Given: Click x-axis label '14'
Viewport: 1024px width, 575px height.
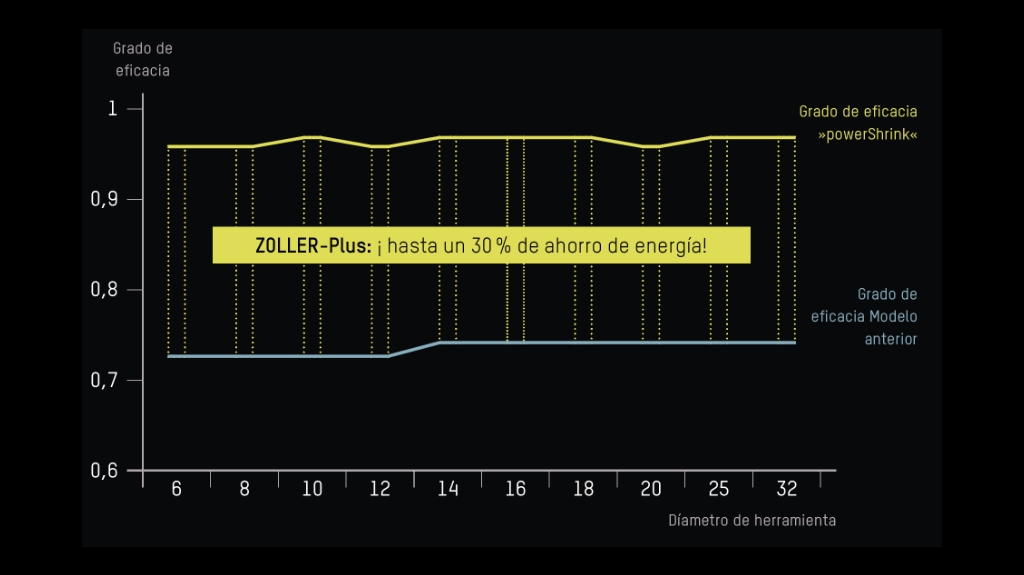Looking at the screenshot, I should tap(448, 489).
